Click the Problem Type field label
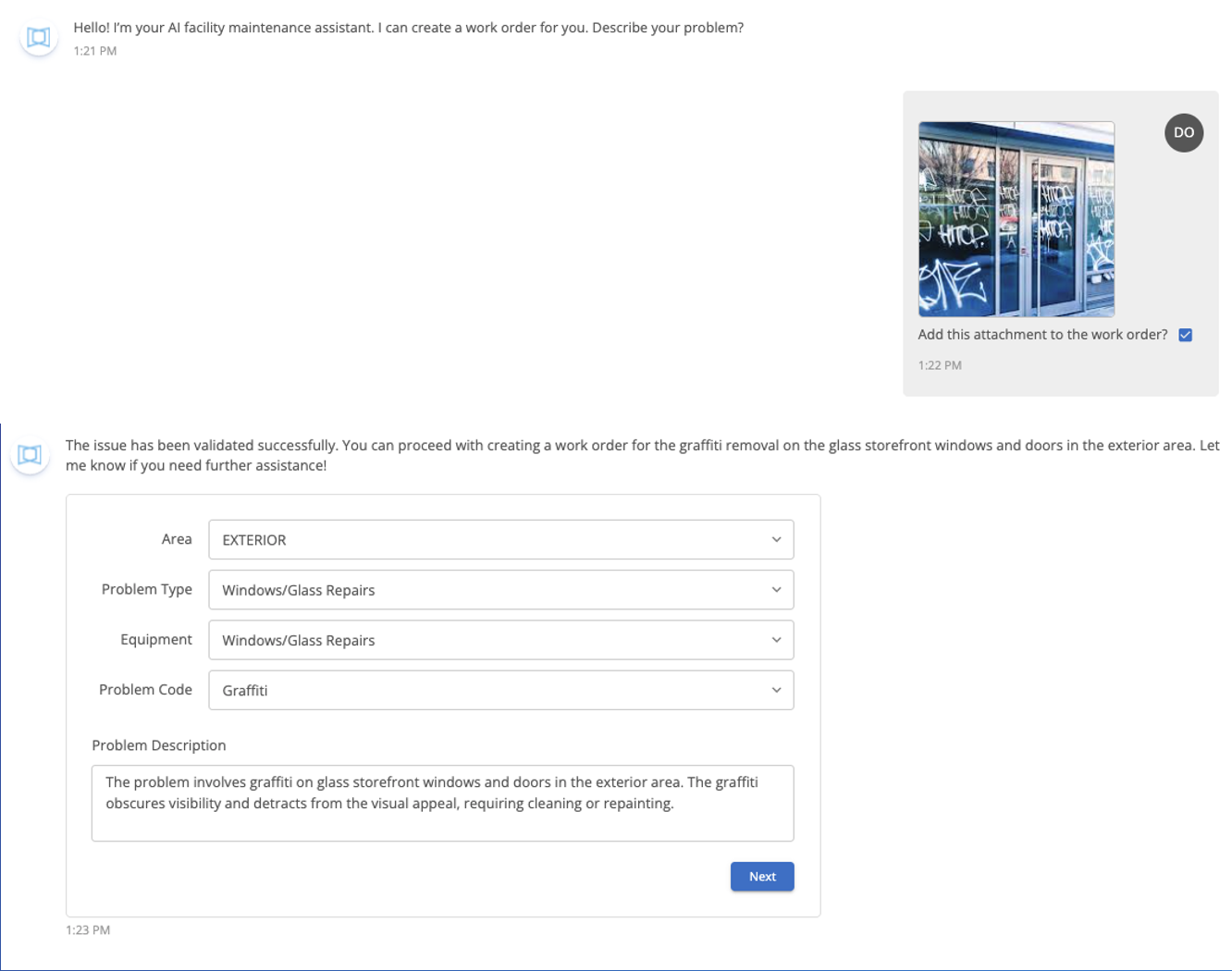Viewport: 1232px width, 971px height. point(147,589)
